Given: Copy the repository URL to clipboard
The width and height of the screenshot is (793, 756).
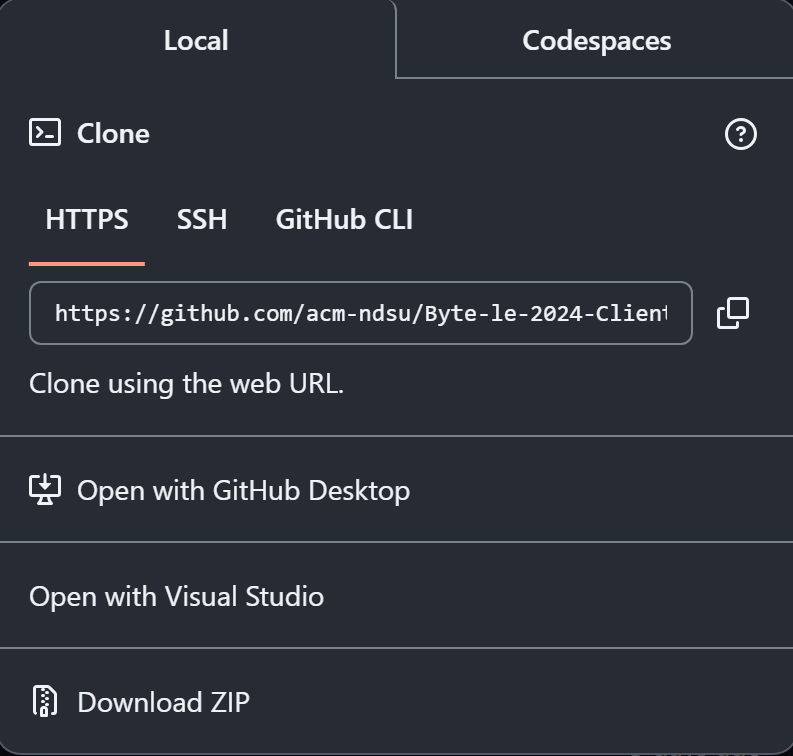Looking at the screenshot, I should pyautogui.click(x=733, y=313).
